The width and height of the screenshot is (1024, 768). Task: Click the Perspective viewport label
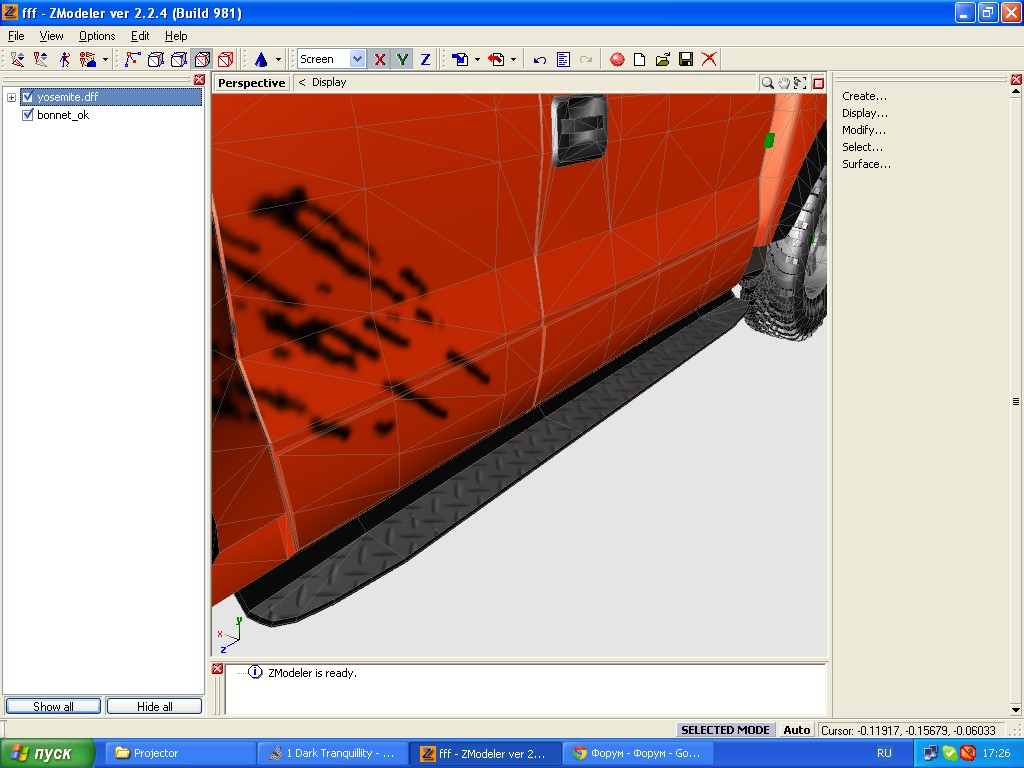click(x=251, y=83)
